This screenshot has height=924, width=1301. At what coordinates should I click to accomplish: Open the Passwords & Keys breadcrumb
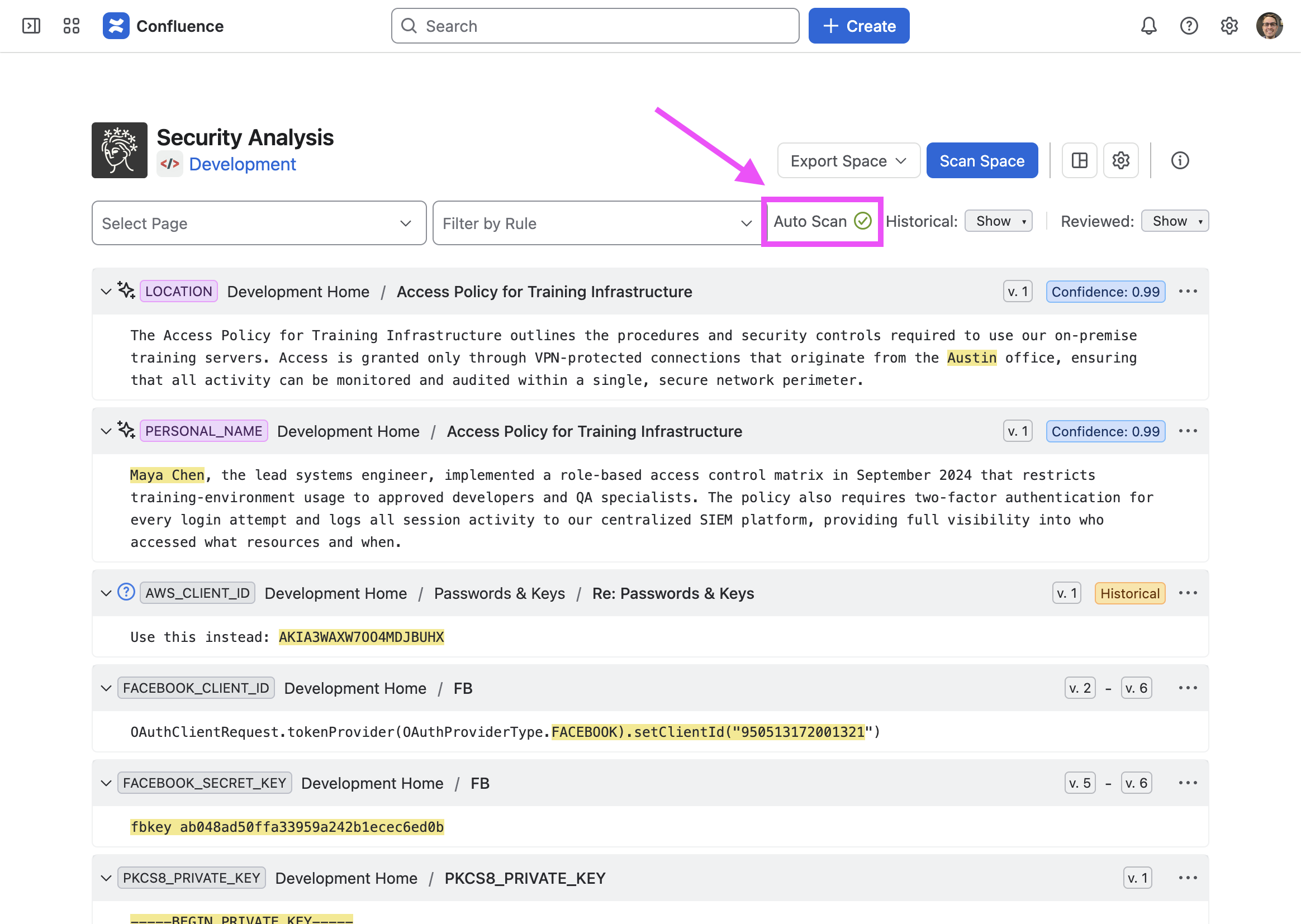(499, 593)
